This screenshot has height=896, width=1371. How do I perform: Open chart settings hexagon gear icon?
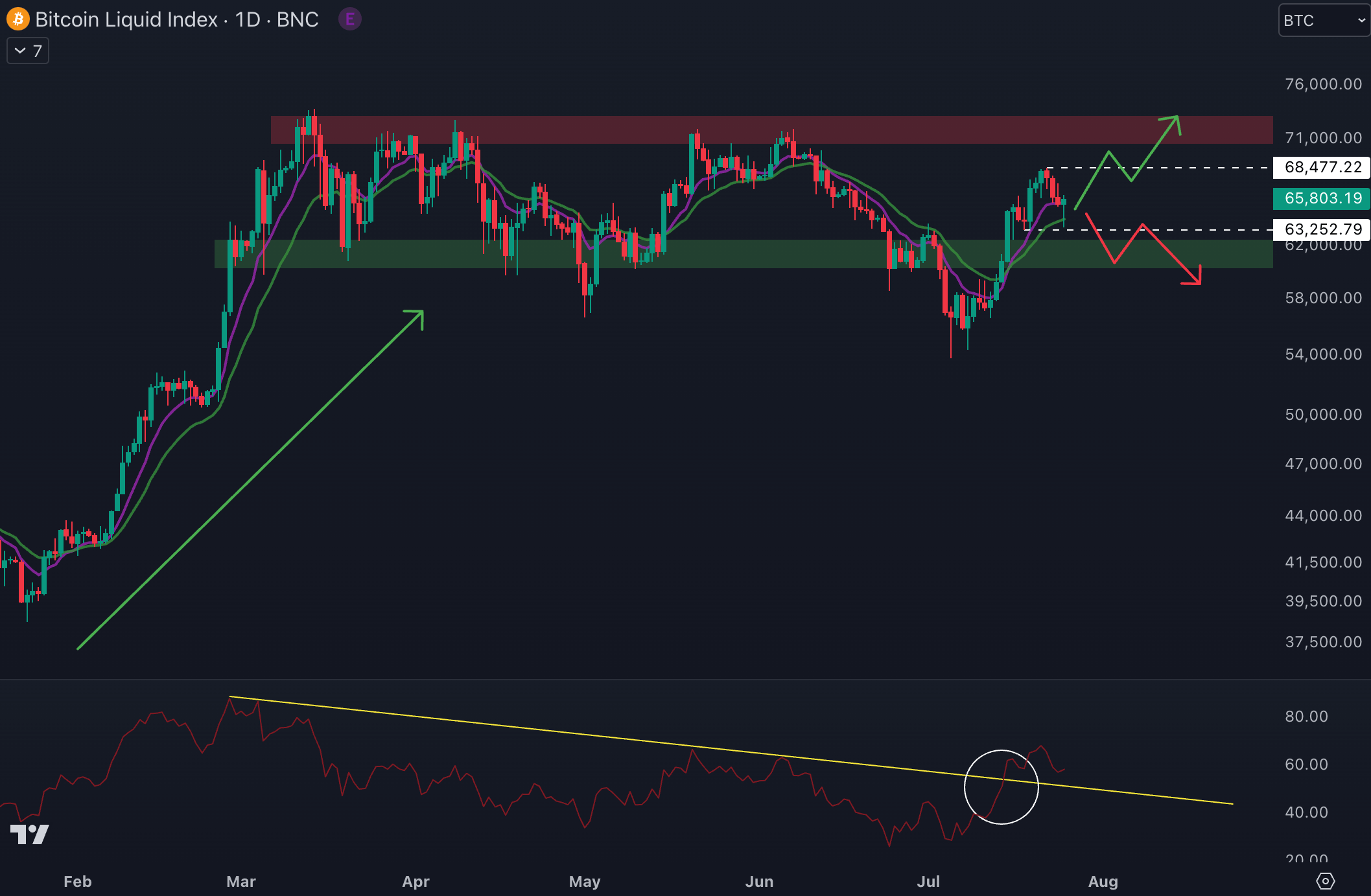(x=1325, y=881)
